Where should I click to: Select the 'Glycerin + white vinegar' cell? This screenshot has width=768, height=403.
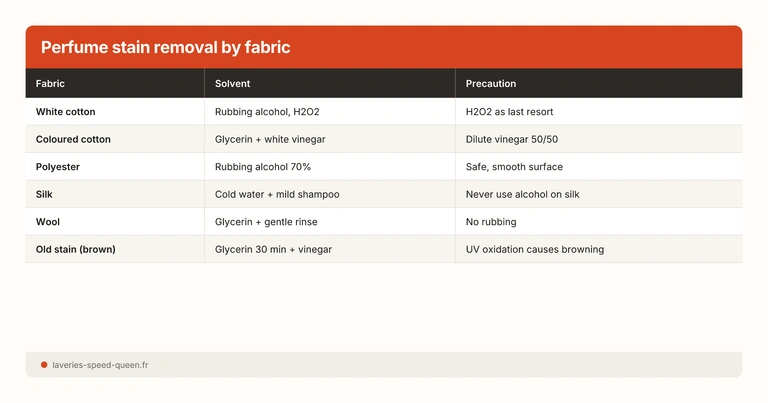click(270, 139)
